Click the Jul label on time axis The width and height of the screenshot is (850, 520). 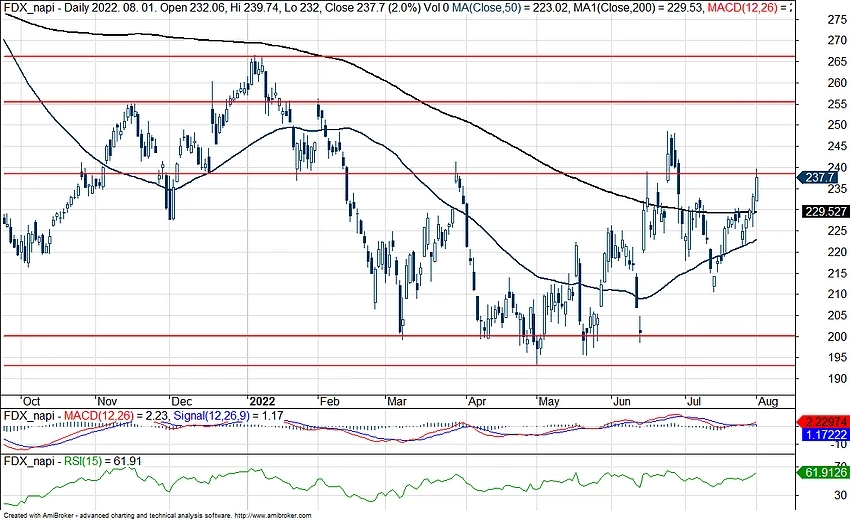coord(693,401)
